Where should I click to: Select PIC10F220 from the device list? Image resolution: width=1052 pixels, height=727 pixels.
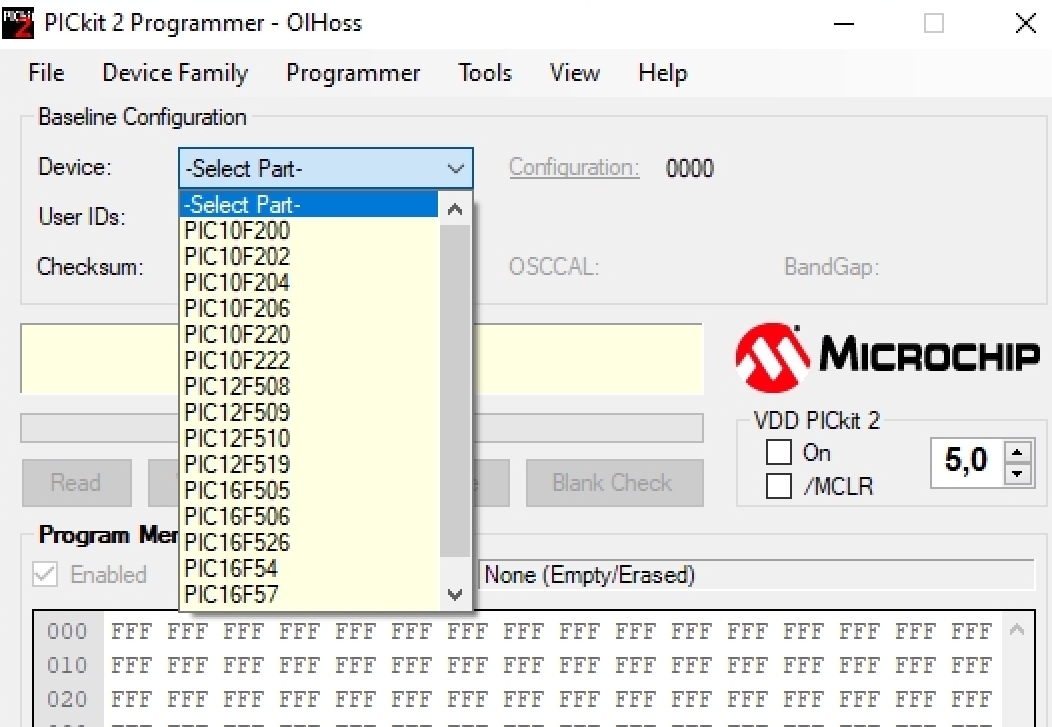[309, 334]
